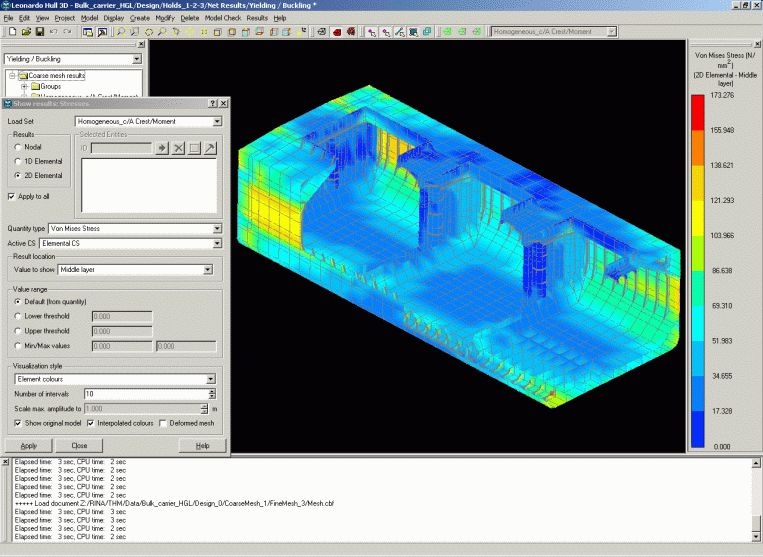Click the add-entity arrow icon beside ID

coord(160,148)
